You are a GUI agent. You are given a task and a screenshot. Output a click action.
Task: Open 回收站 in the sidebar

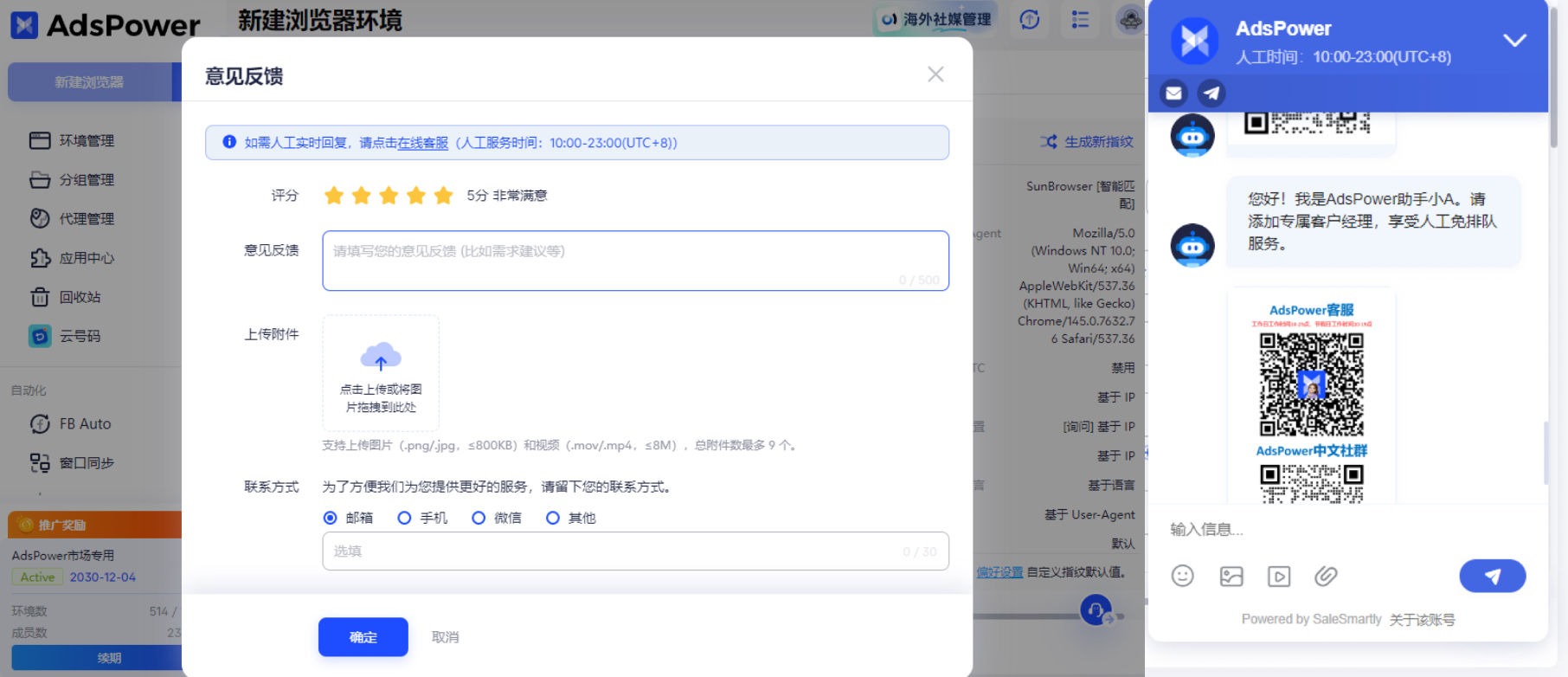coord(66,297)
